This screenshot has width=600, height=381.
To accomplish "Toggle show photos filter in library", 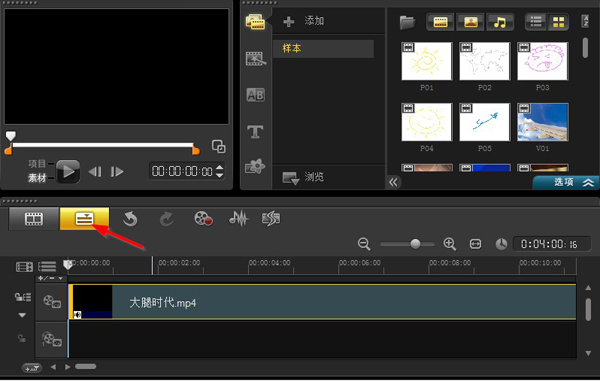I will pyautogui.click(x=470, y=22).
